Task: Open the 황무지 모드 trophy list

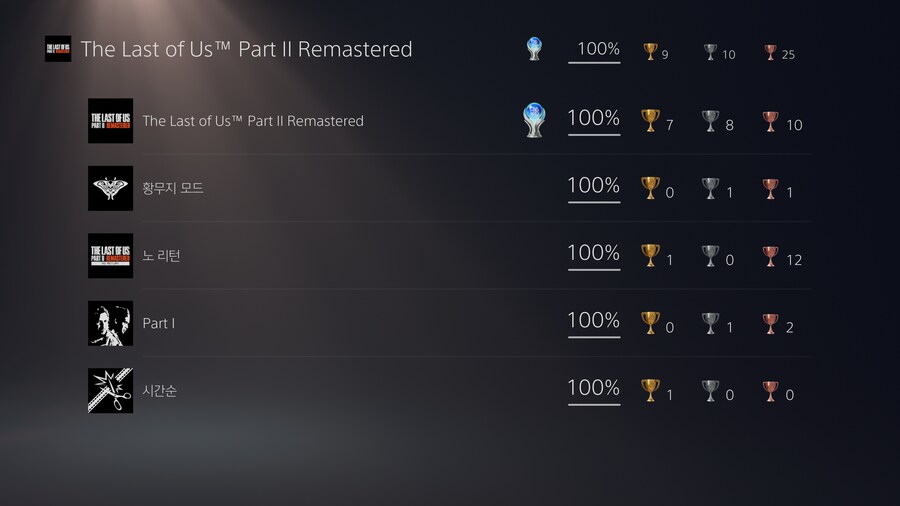Action: [173, 188]
